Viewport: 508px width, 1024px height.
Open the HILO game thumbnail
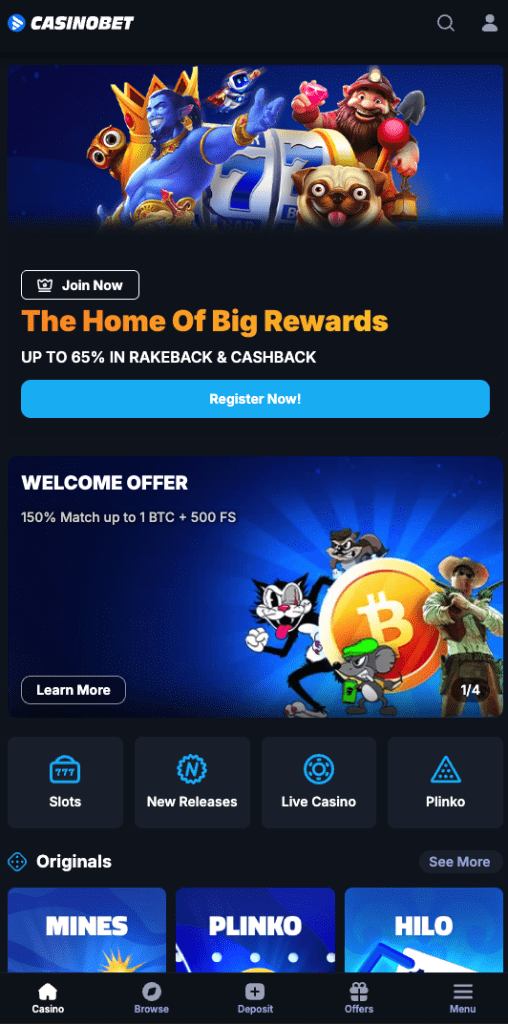(424, 930)
